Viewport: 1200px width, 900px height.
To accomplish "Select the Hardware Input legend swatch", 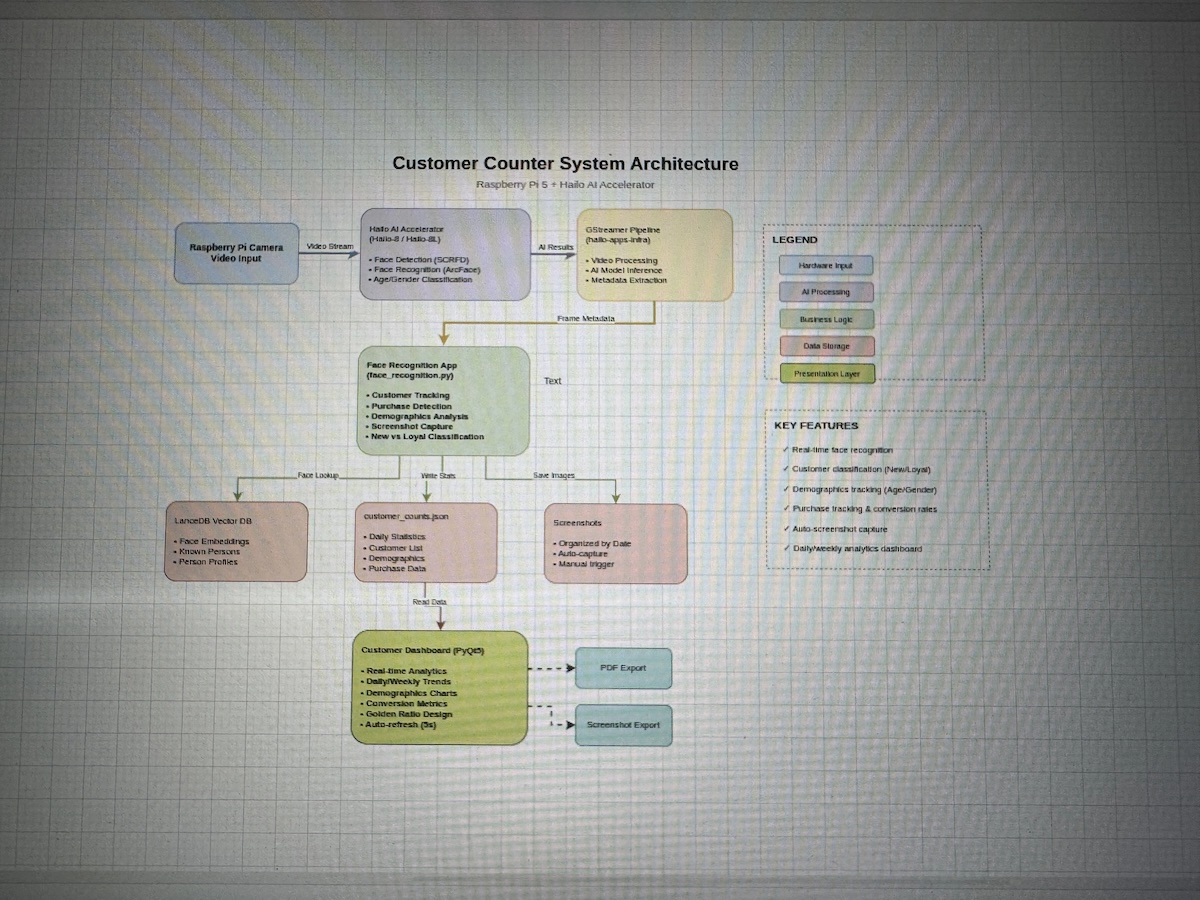I will (x=826, y=265).
